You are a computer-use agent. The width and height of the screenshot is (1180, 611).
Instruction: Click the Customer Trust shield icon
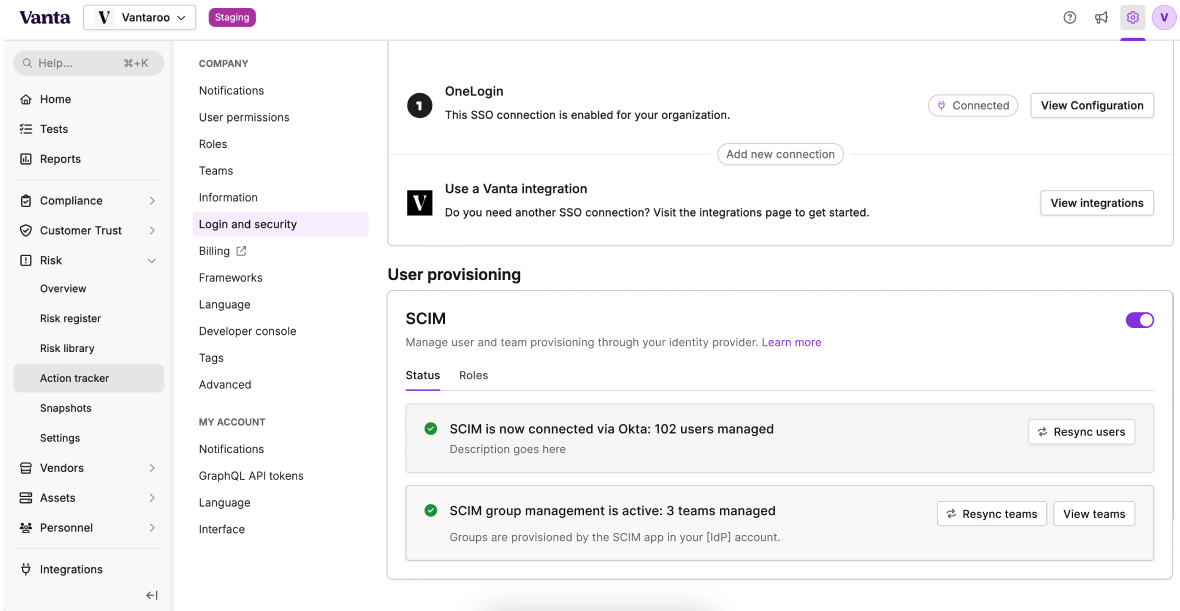[26, 231]
